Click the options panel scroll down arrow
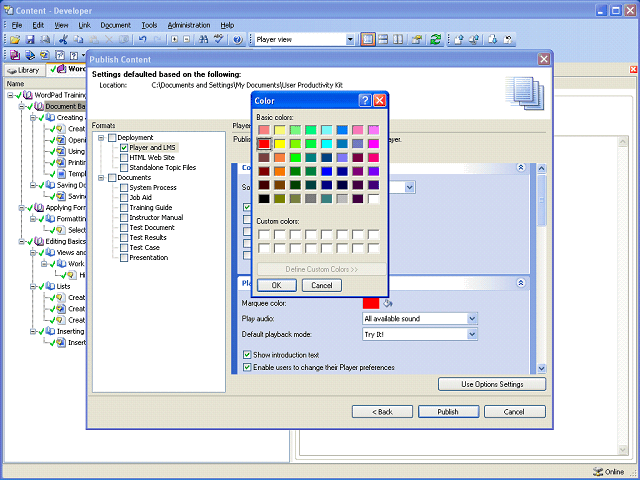This screenshot has height=480, width=640. tap(542, 368)
